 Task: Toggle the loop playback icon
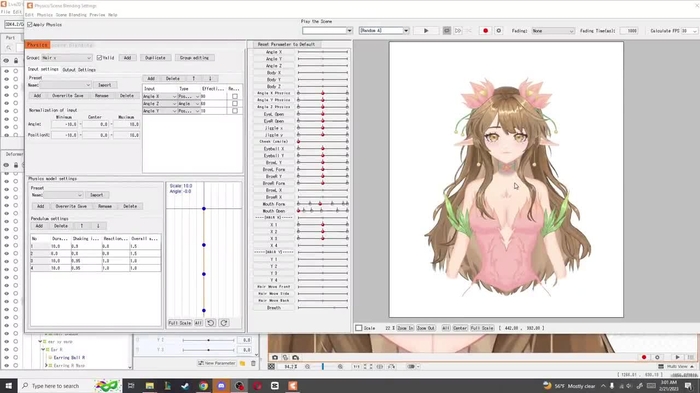coord(446,31)
